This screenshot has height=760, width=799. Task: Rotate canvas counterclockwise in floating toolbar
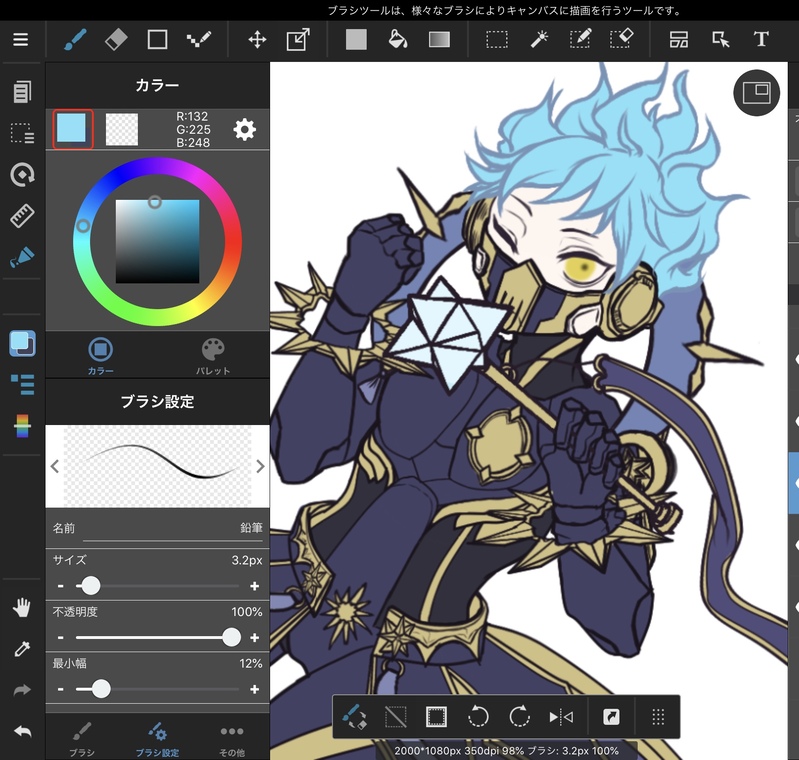tap(478, 717)
